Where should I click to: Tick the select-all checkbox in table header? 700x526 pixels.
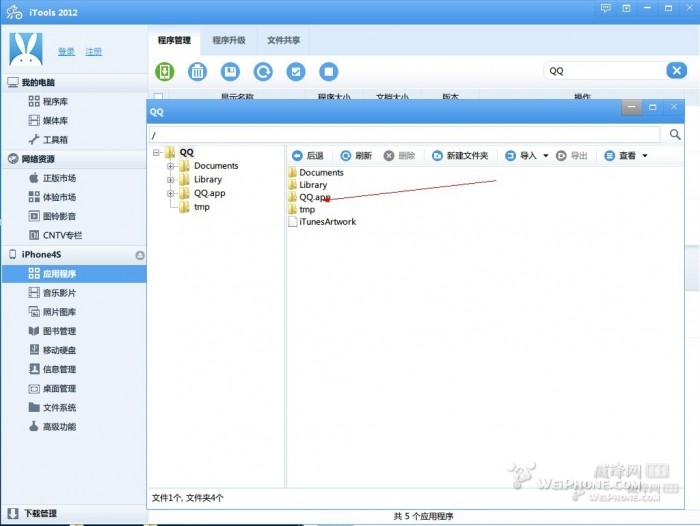pos(158,97)
